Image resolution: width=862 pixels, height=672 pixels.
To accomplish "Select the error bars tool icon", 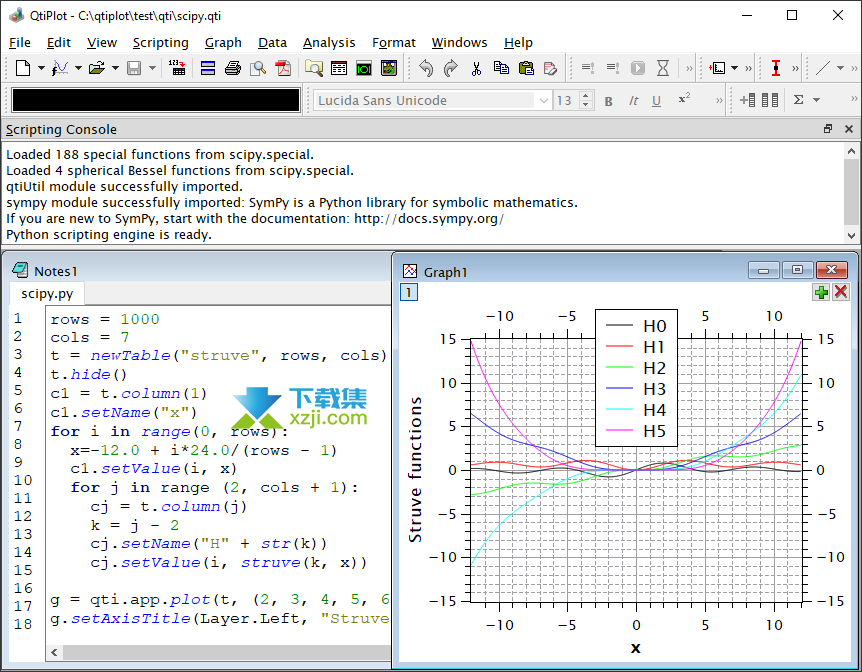I will click(x=776, y=68).
